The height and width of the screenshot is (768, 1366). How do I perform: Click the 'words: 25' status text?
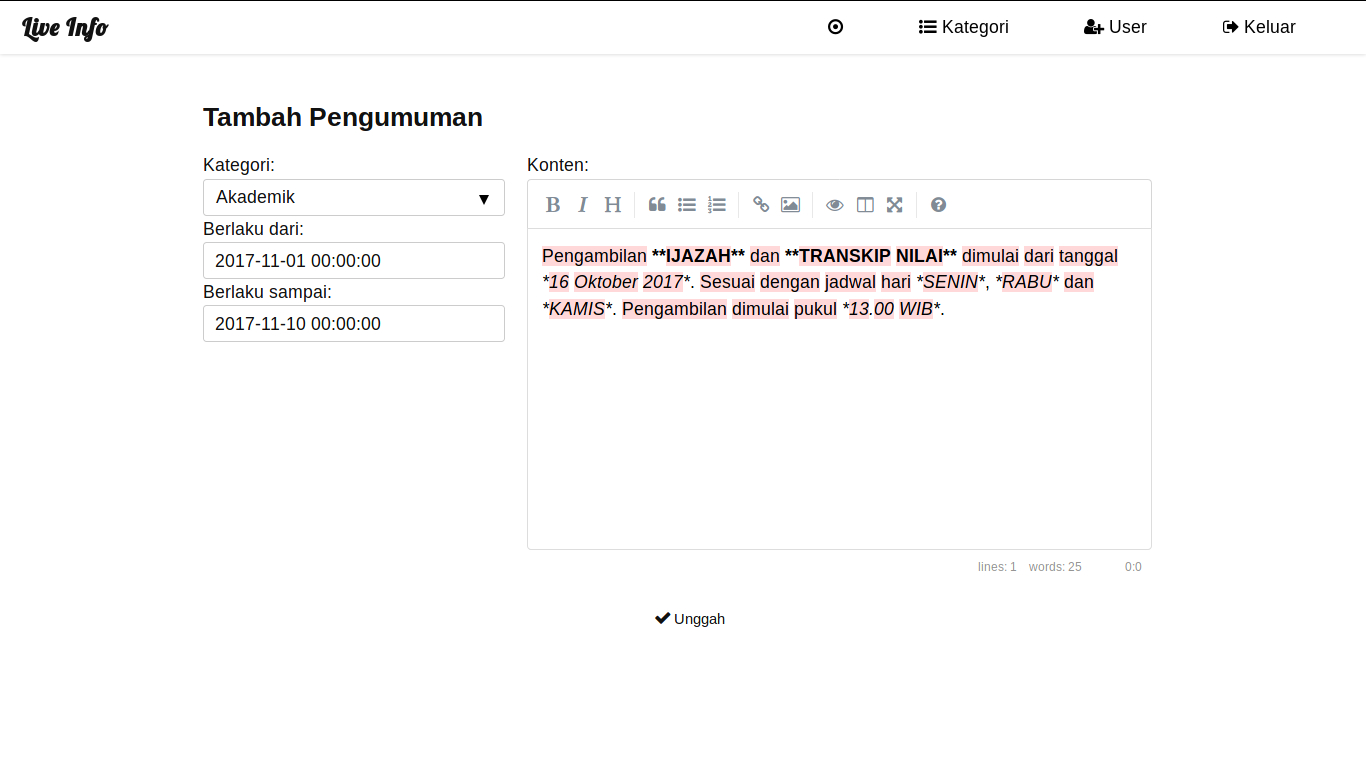(1055, 567)
